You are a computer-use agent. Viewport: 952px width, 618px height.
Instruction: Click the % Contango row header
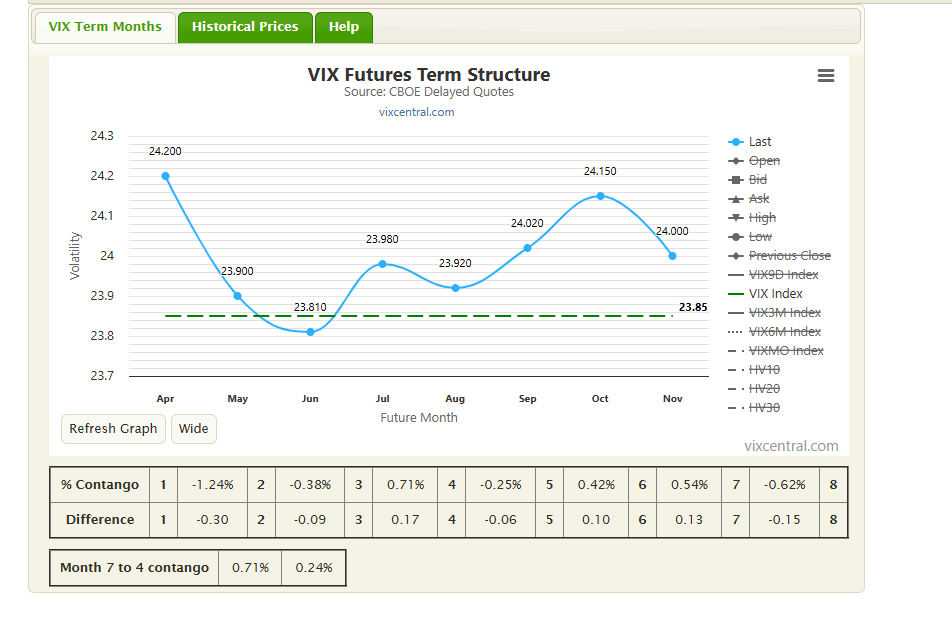click(100, 484)
